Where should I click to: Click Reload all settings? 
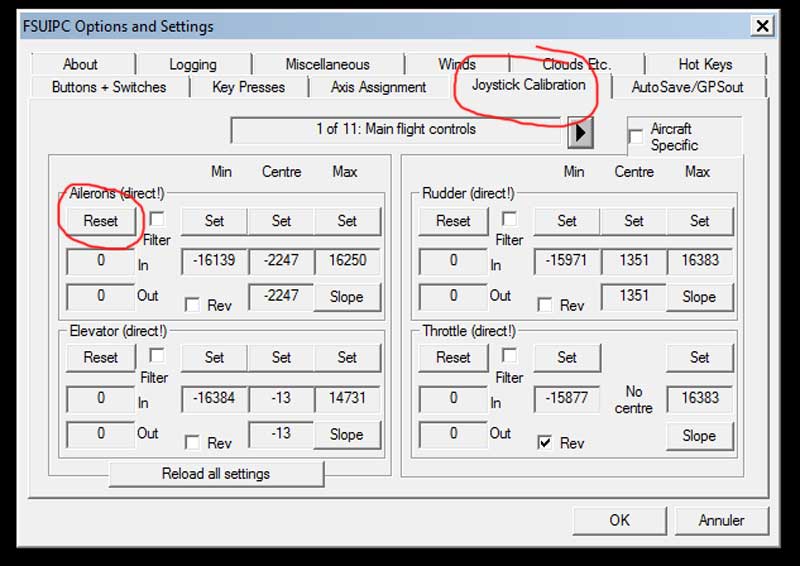click(216, 474)
